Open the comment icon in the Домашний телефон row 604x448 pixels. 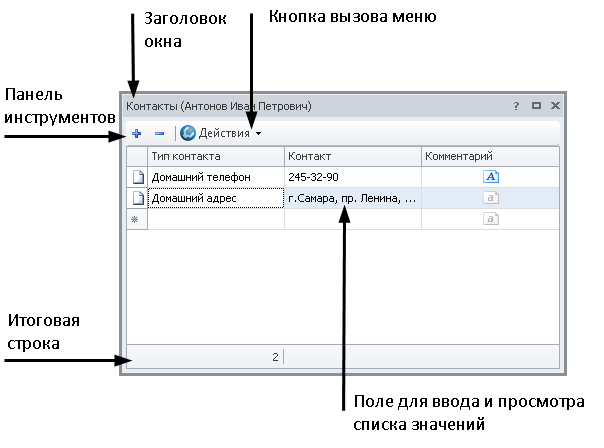(x=491, y=177)
